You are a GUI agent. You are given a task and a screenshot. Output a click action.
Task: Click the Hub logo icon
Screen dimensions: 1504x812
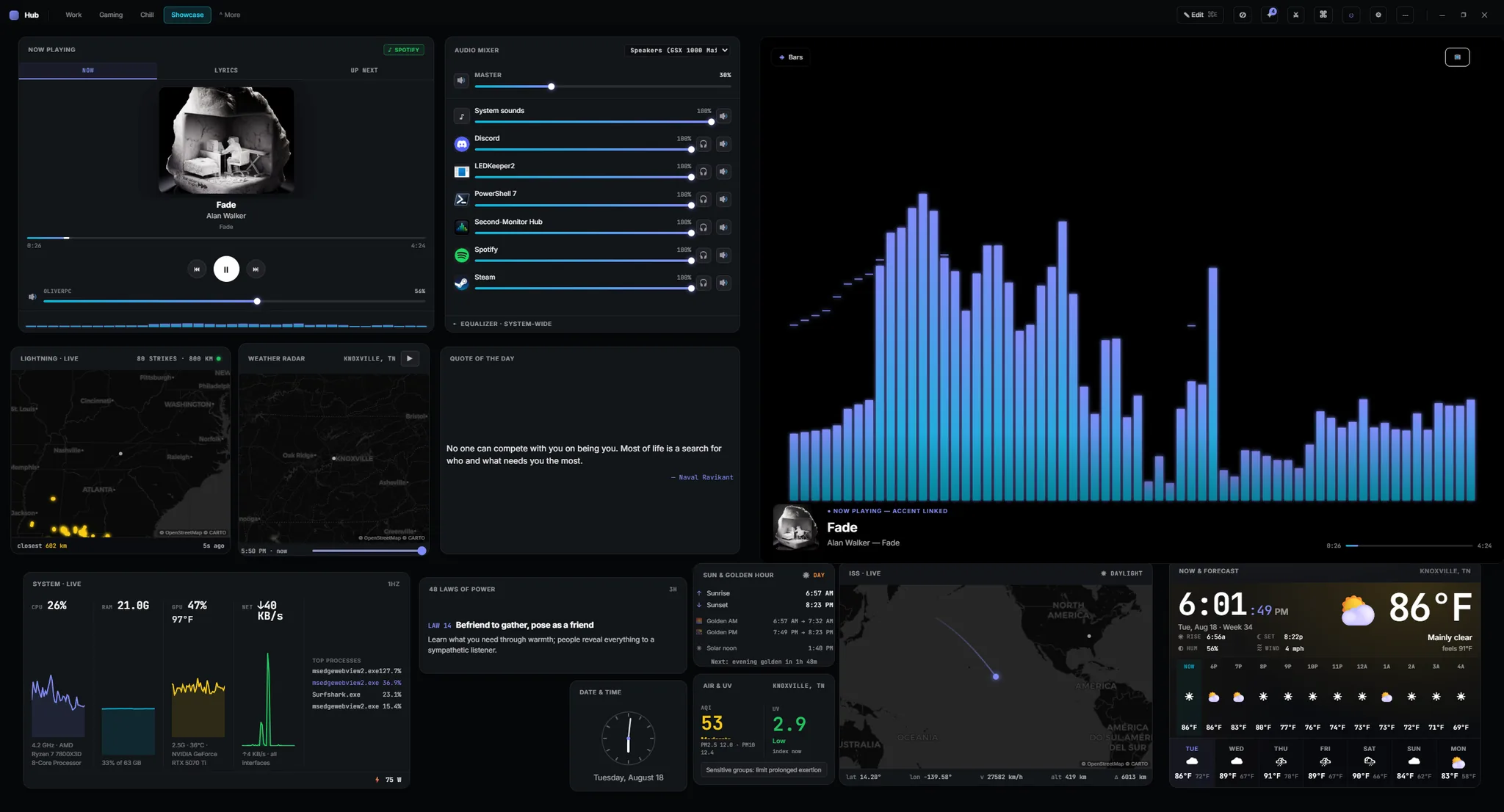coord(14,15)
